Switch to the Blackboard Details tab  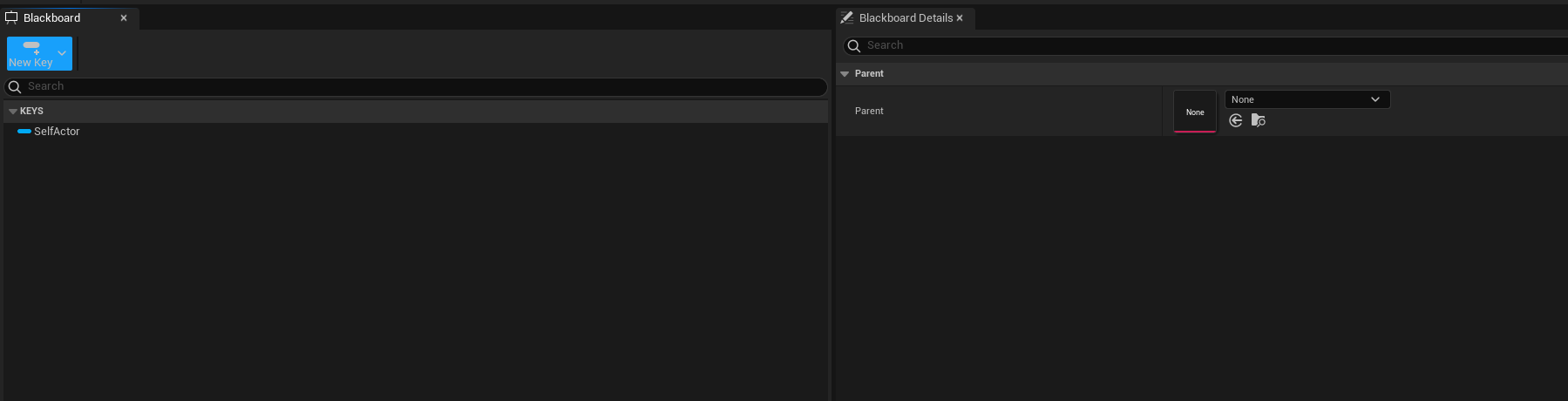click(906, 17)
